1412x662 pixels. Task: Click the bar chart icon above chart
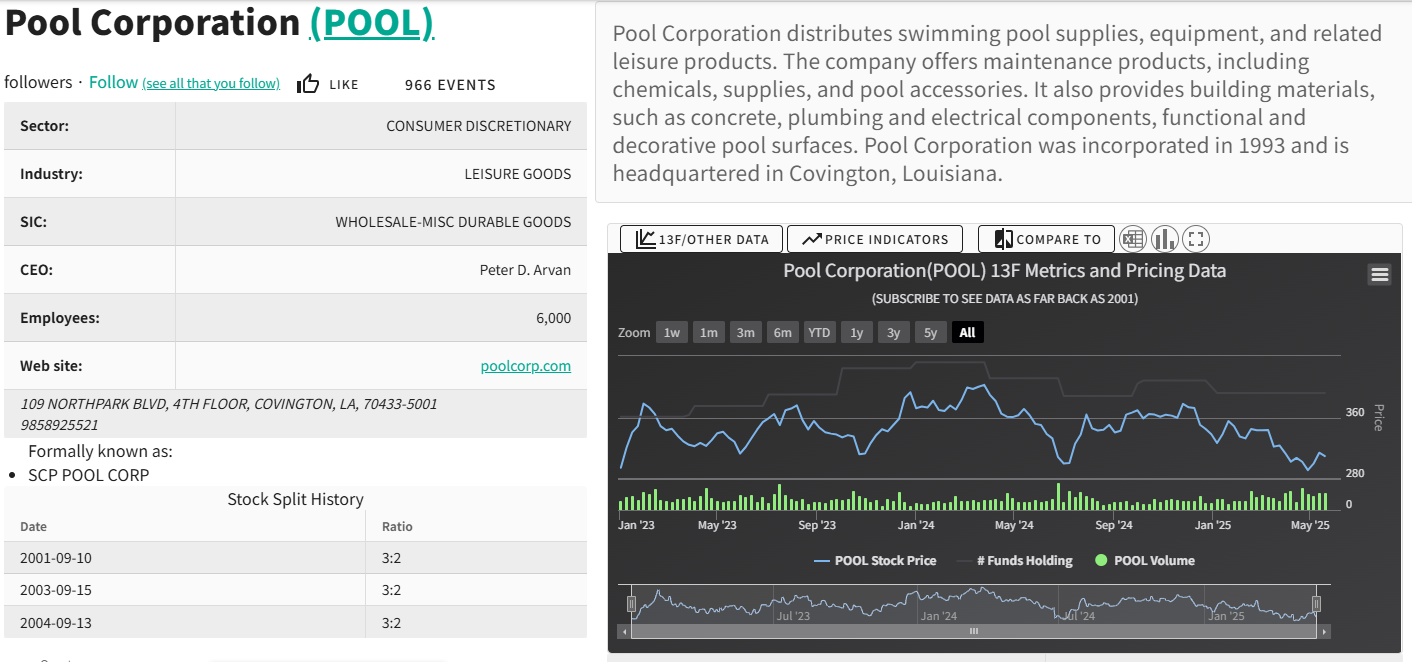point(1164,239)
